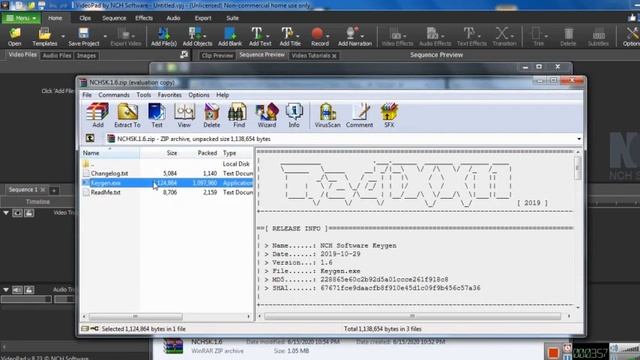Switch to VideoPad Export tab
640x360 pixels.
[x=203, y=18]
